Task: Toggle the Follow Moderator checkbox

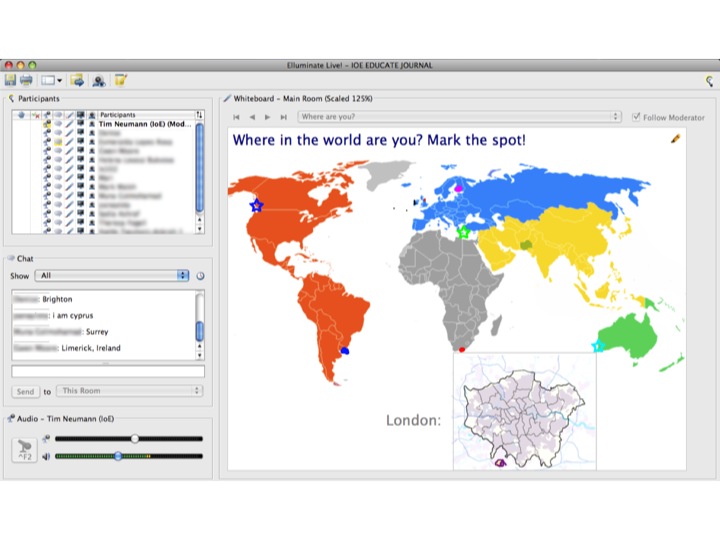Action: pyautogui.click(x=636, y=117)
